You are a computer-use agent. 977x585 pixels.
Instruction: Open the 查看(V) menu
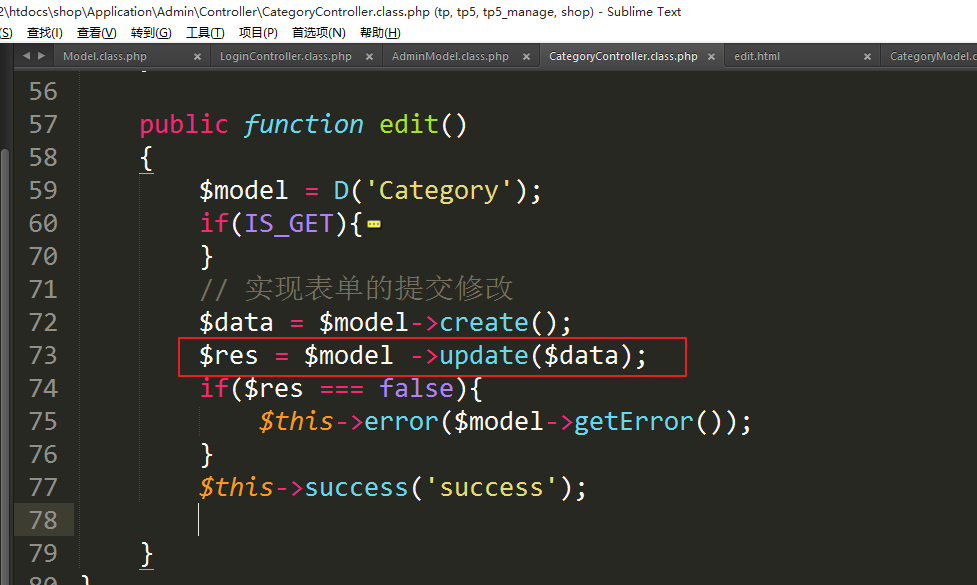[x=96, y=33]
